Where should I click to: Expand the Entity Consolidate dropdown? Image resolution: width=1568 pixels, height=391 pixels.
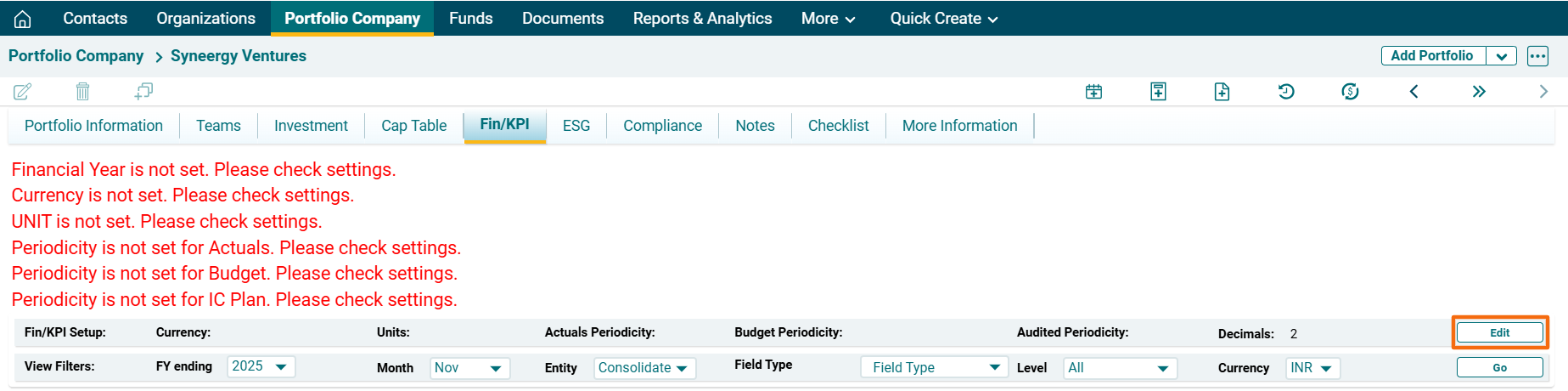[643, 368]
